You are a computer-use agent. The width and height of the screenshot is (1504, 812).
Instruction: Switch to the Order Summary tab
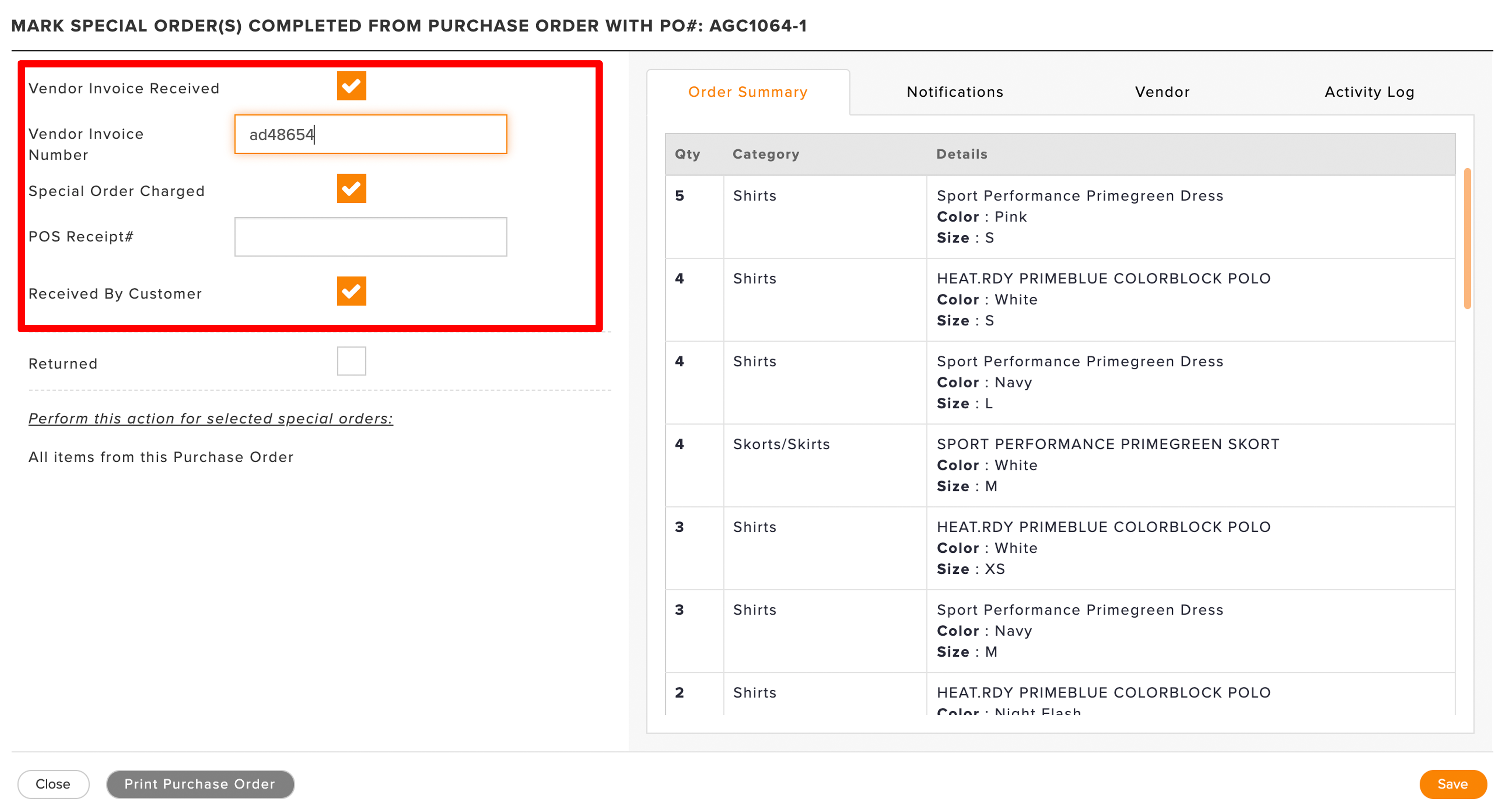tap(748, 92)
